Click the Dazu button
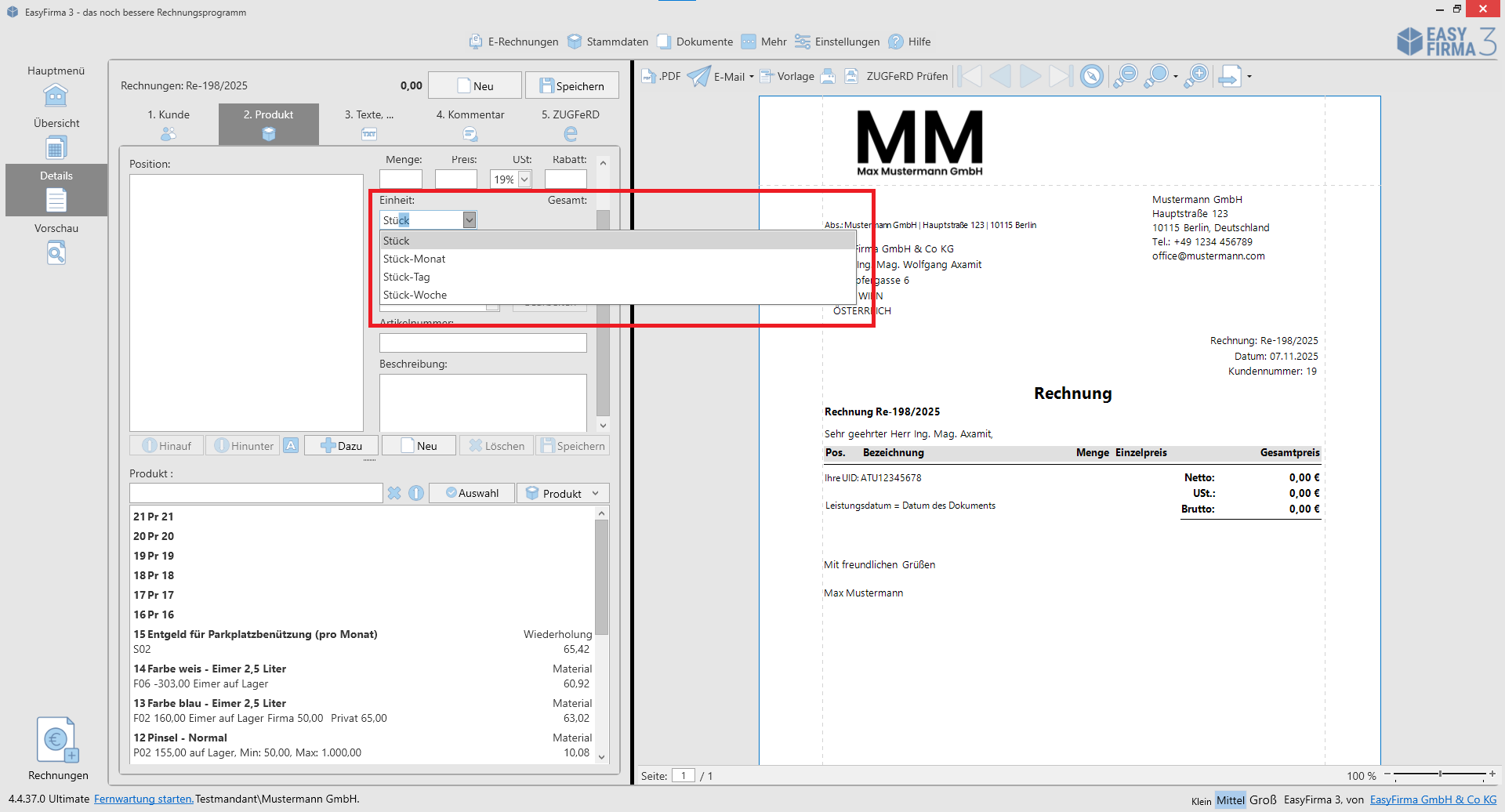The image size is (1505, 812). click(x=341, y=446)
